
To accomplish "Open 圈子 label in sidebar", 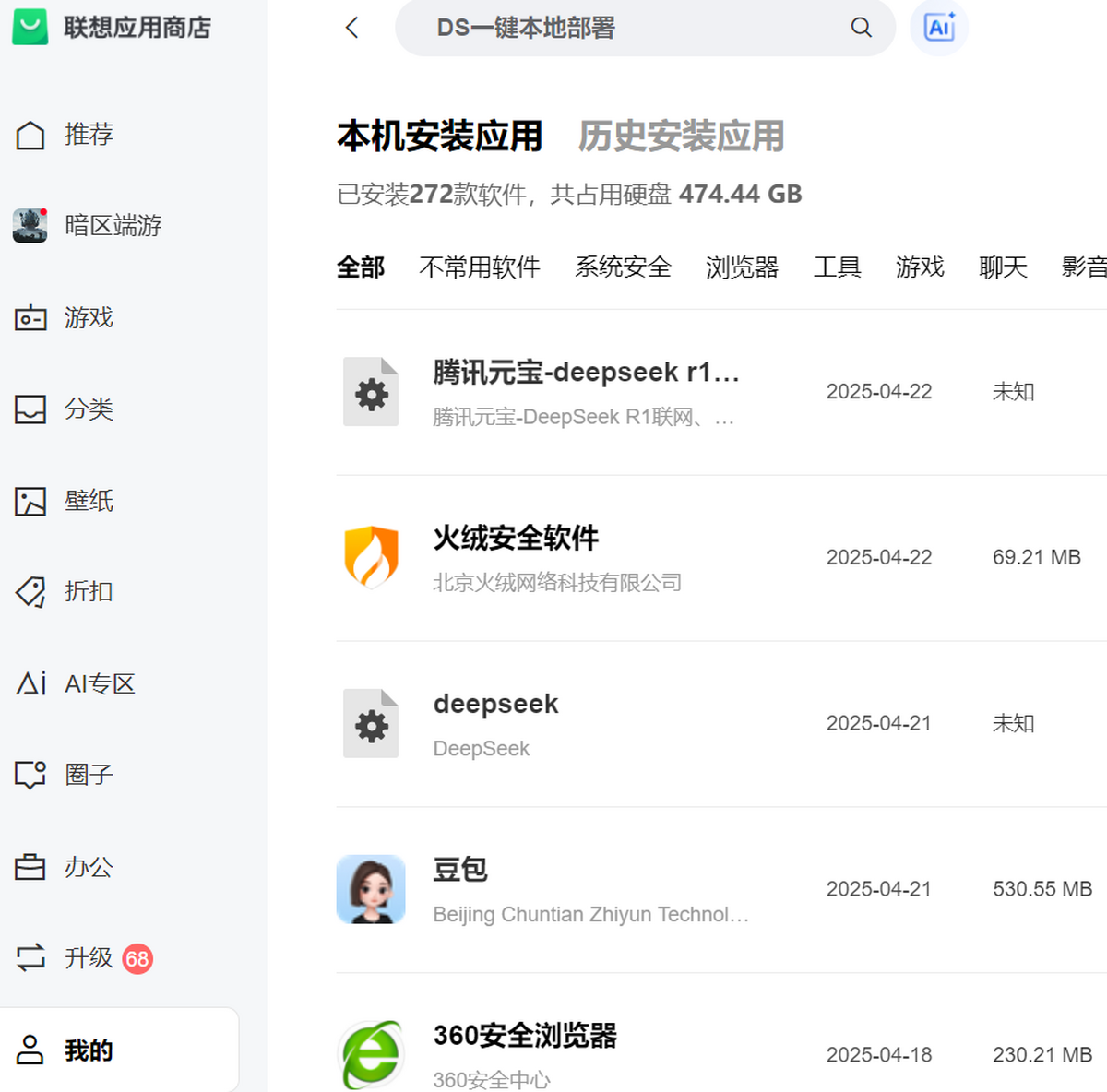I will 89,775.
